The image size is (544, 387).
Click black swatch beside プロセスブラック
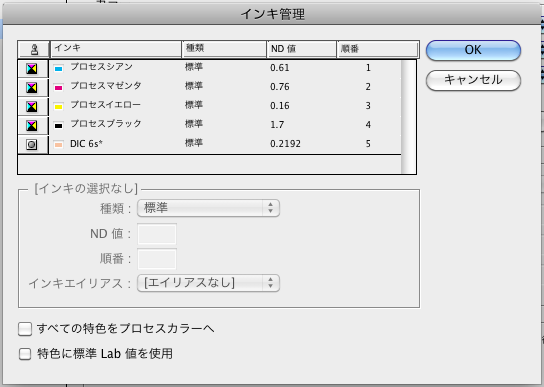click(x=59, y=126)
